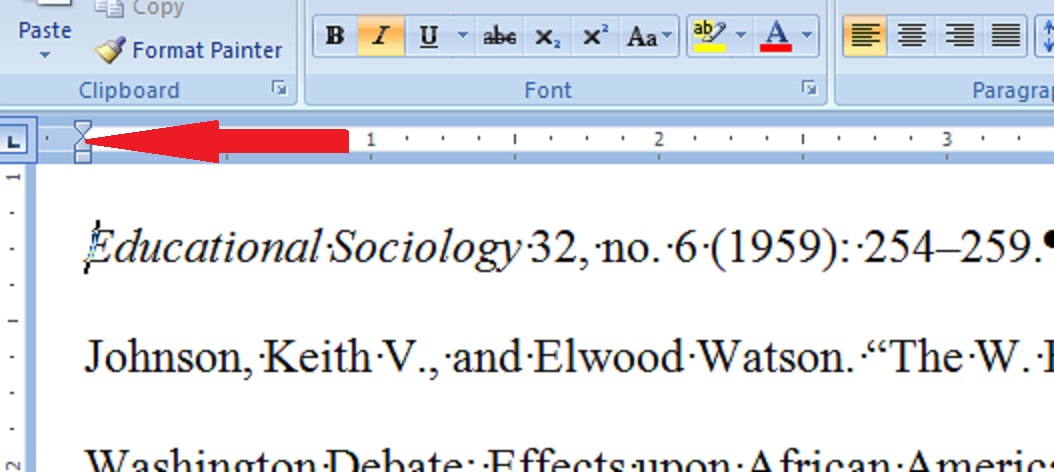Open the Paste dropdown arrow
Screen dimensions: 1054x472
point(44,55)
